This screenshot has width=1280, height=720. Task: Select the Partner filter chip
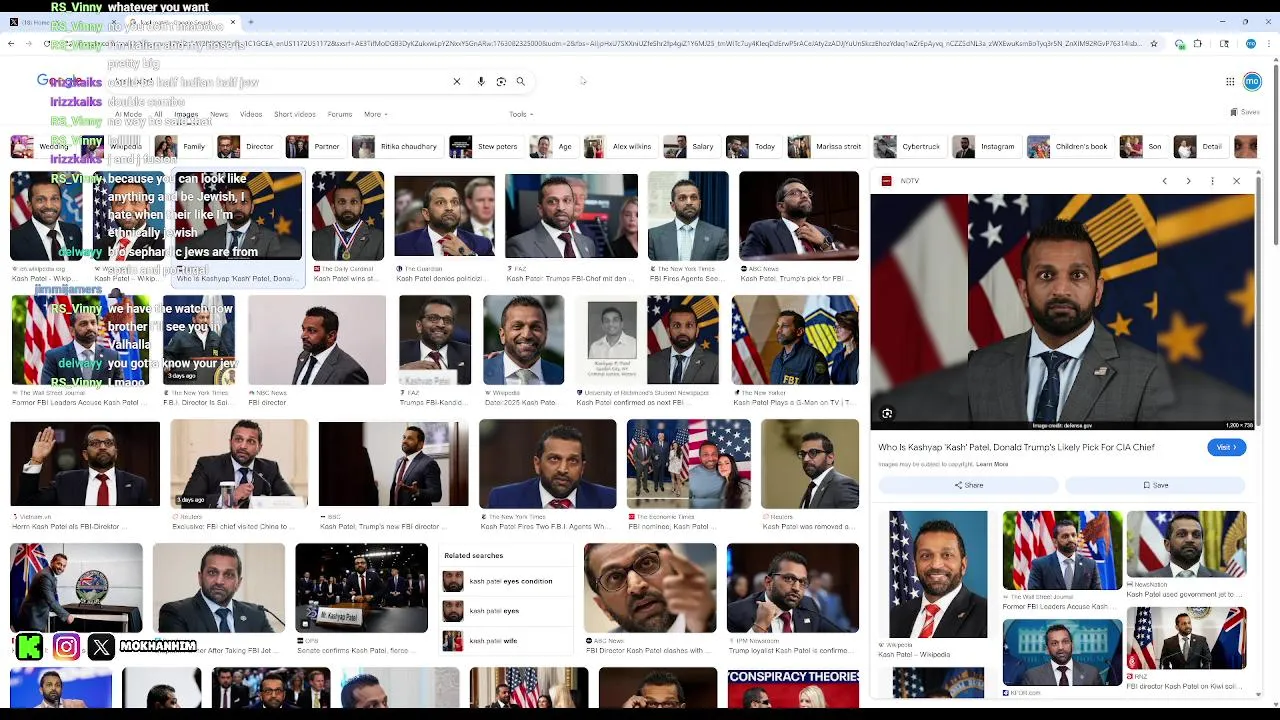(x=314, y=147)
